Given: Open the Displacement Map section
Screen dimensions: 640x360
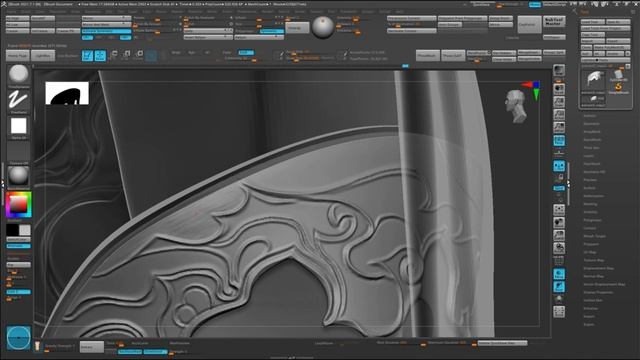Looking at the screenshot, I should pyautogui.click(x=598, y=268).
